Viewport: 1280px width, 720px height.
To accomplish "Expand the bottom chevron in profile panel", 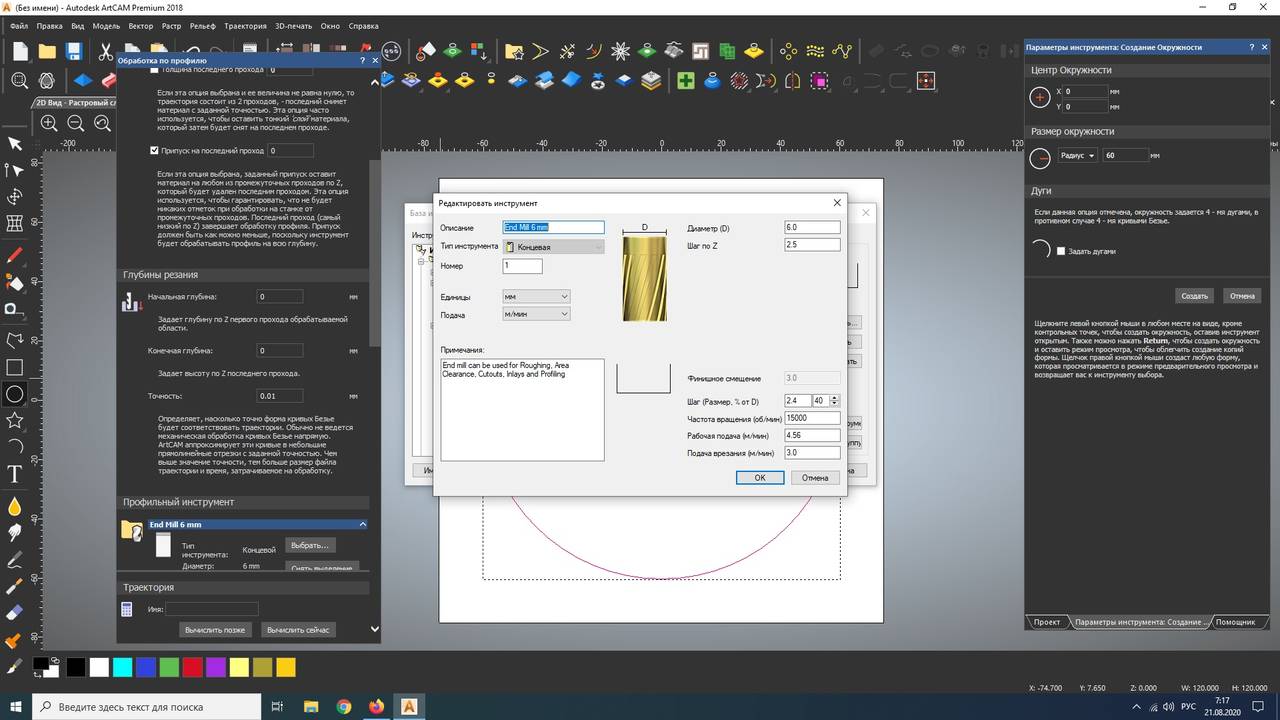I will tap(375, 629).
